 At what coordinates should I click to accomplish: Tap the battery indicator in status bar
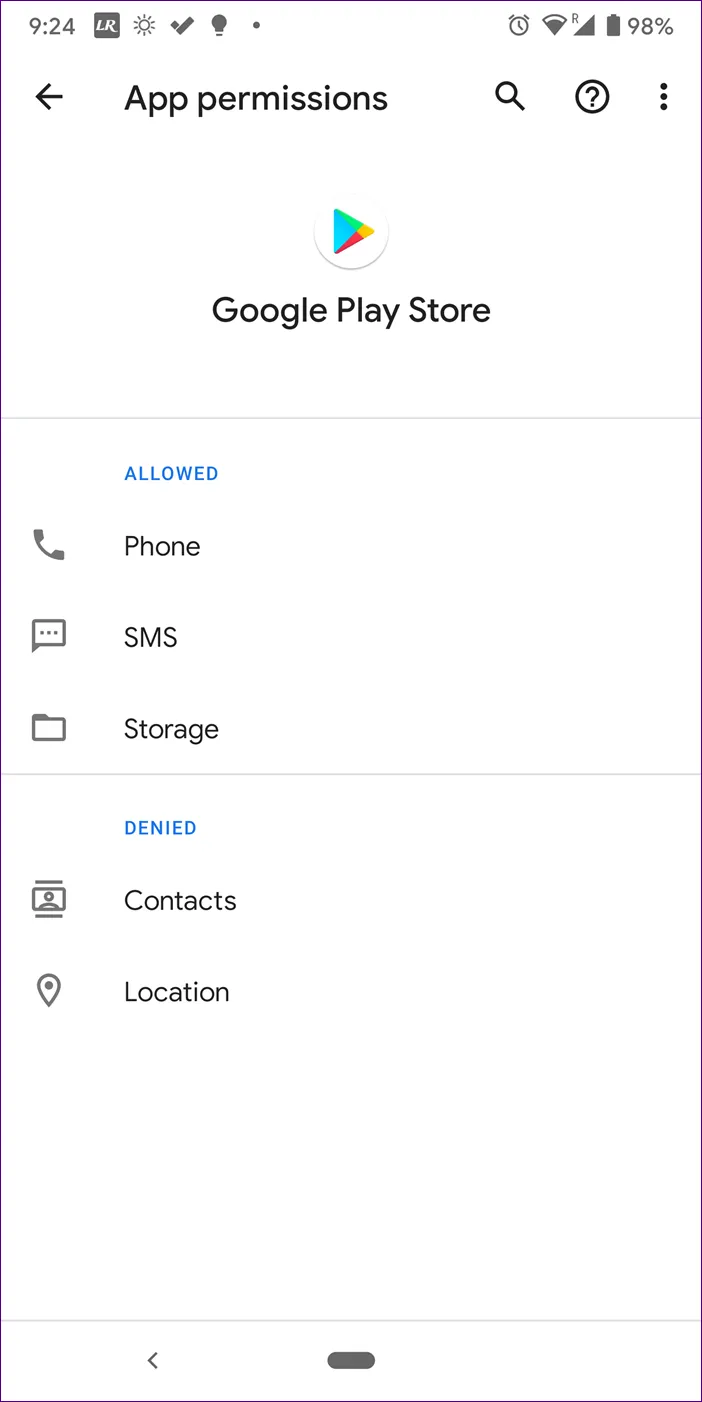click(x=613, y=26)
